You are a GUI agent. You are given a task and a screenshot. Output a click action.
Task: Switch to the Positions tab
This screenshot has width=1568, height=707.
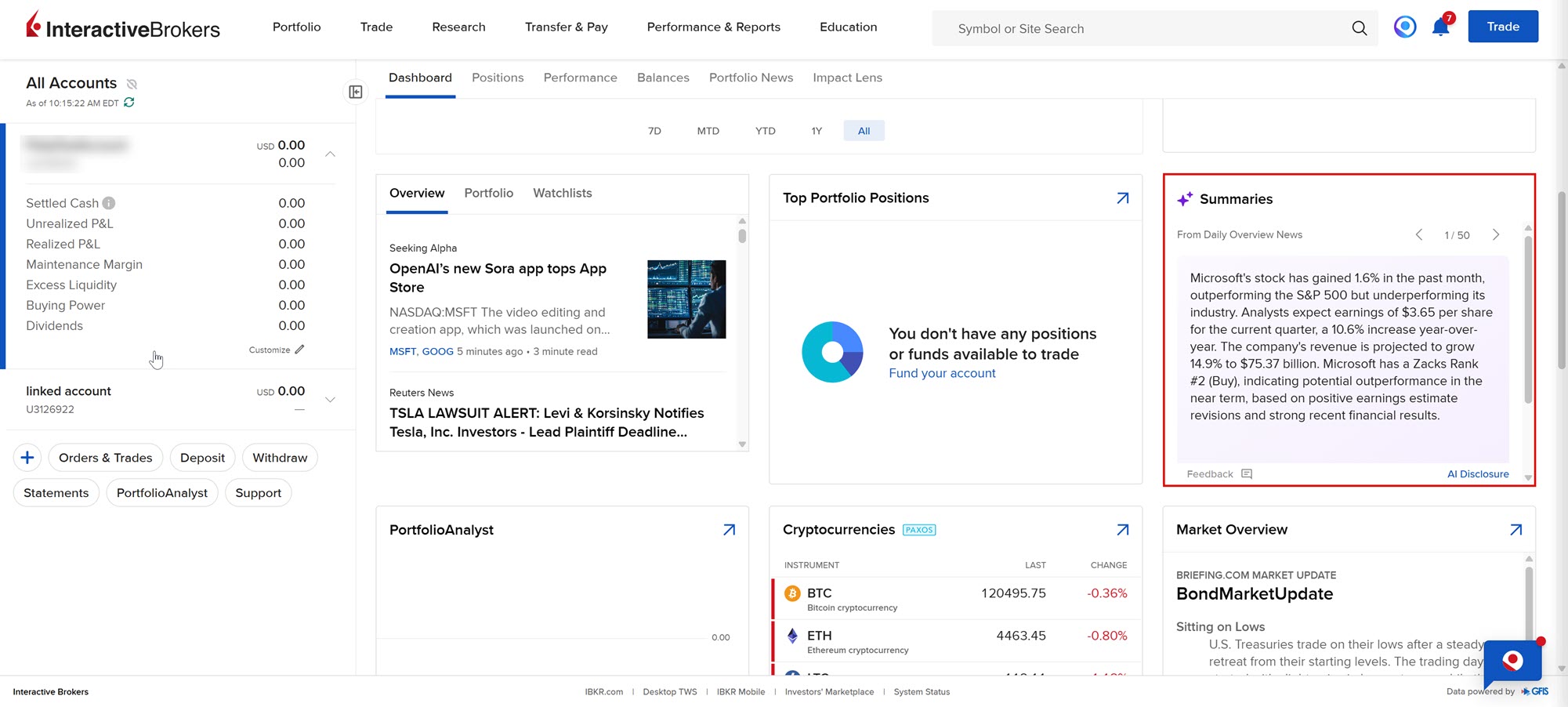pos(498,78)
